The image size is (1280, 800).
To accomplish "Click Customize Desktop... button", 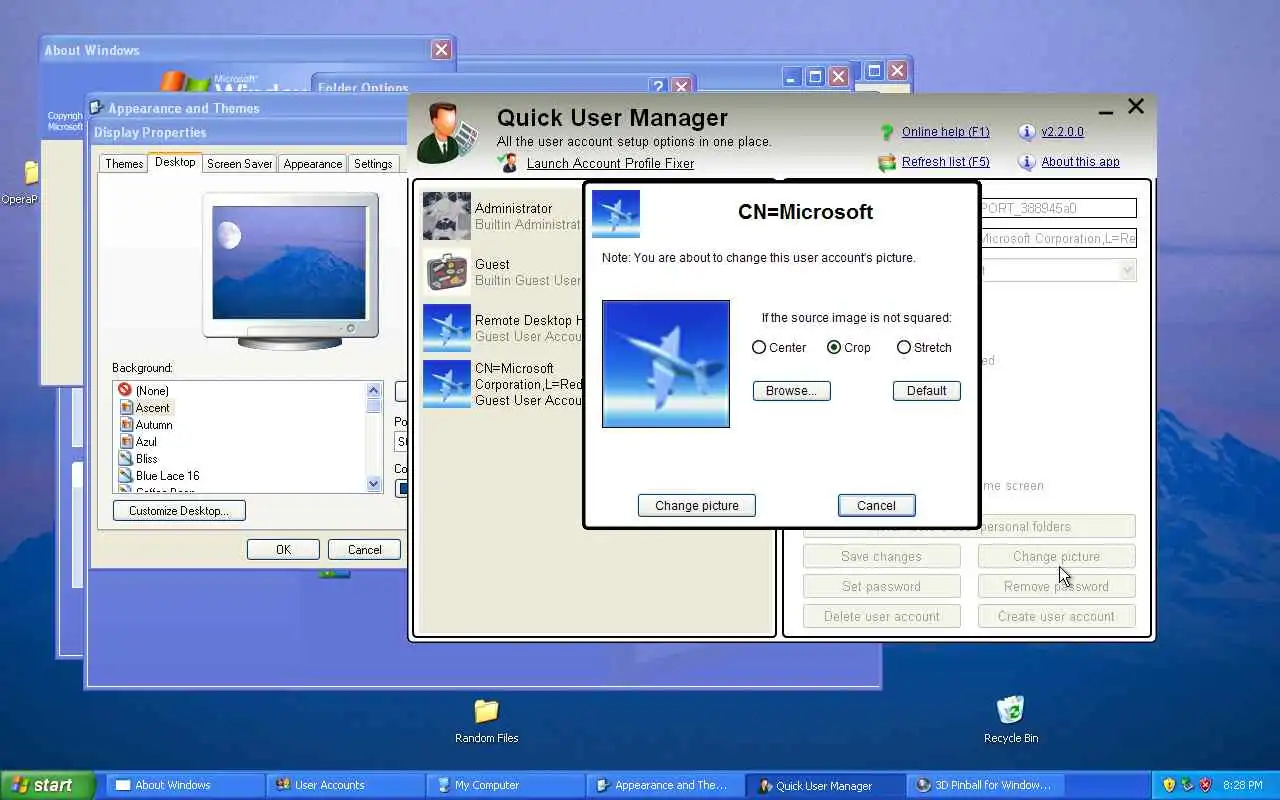I will click(180, 511).
